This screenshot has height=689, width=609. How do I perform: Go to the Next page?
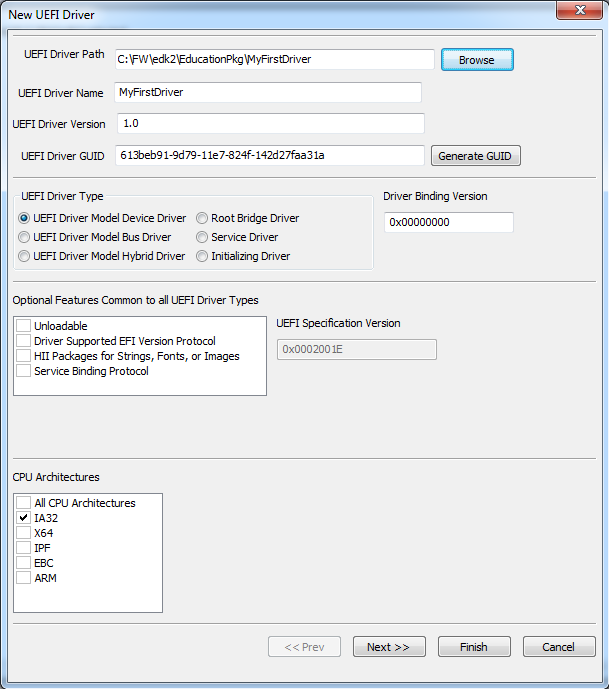(x=389, y=647)
